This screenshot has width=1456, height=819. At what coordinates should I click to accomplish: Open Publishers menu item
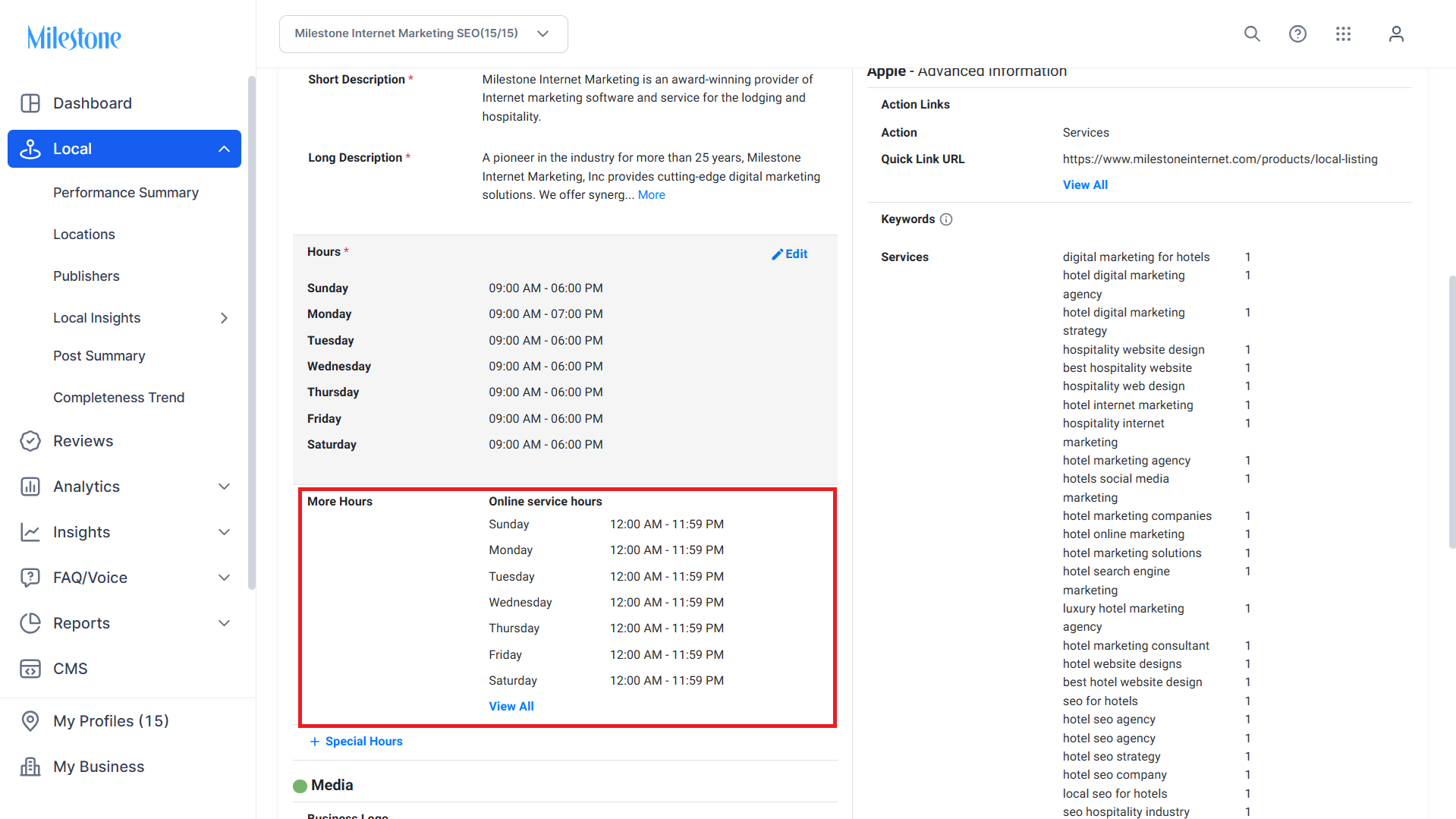coord(86,276)
